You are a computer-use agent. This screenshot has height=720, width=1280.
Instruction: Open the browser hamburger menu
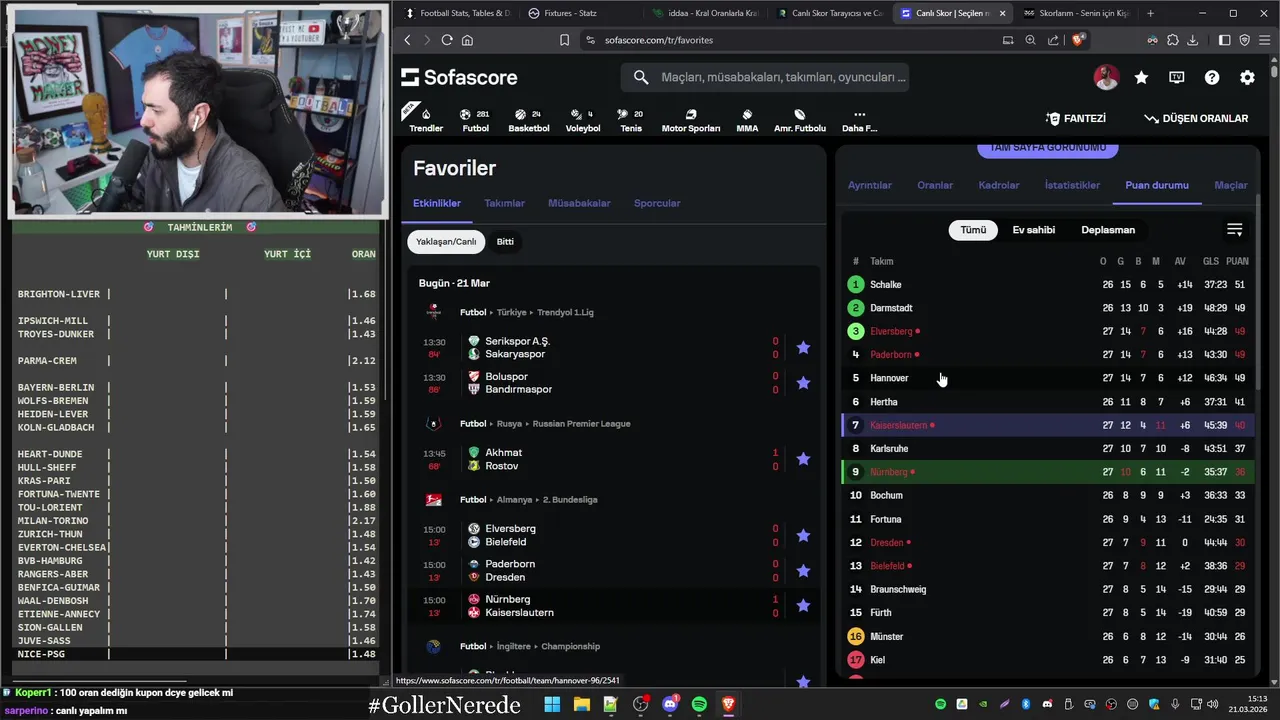tap(1264, 40)
